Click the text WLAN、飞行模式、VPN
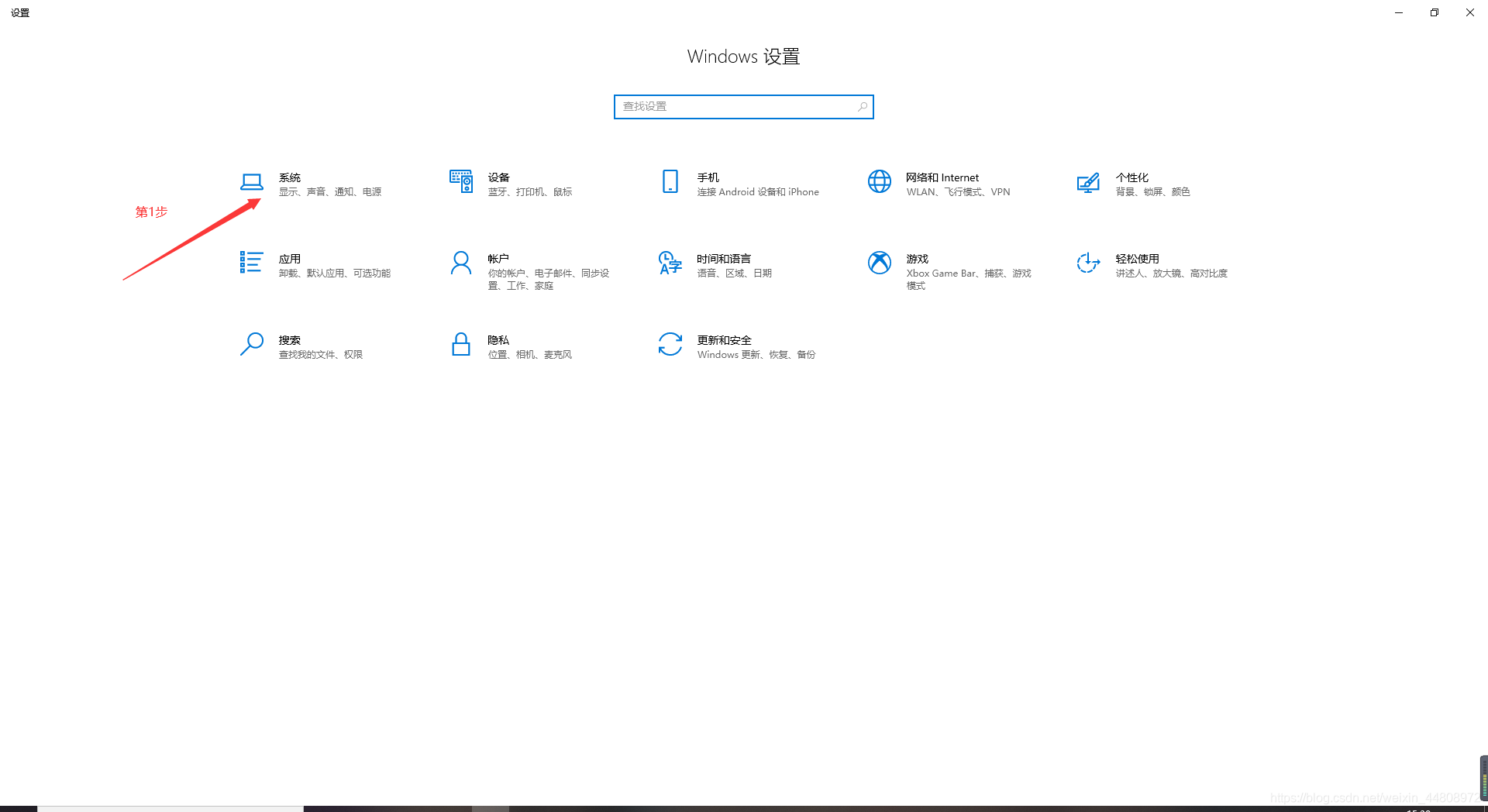The height and width of the screenshot is (812, 1488). pos(959,192)
